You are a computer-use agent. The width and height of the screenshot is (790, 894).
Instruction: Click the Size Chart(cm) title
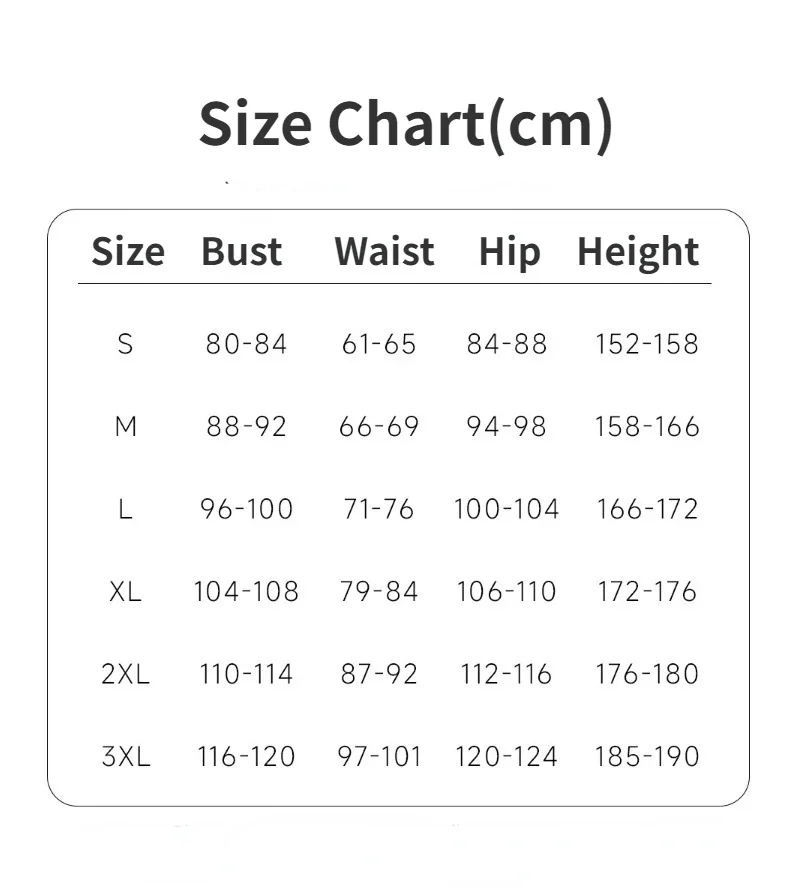[405, 124]
